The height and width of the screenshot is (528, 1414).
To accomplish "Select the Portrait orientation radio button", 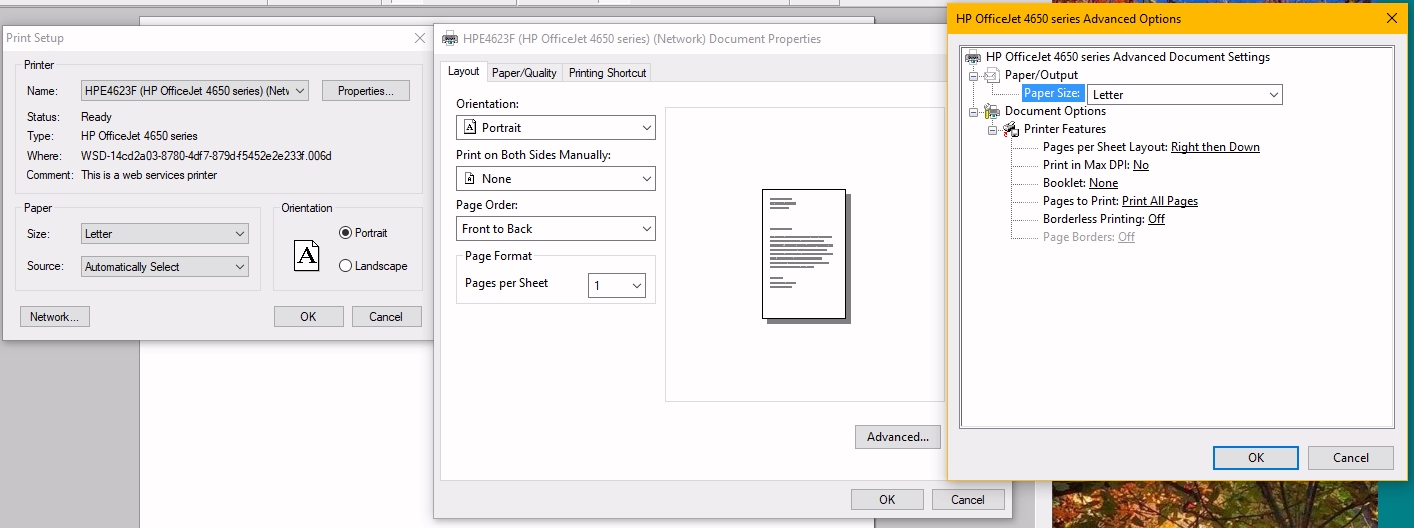I will pyautogui.click(x=346, y=233).
